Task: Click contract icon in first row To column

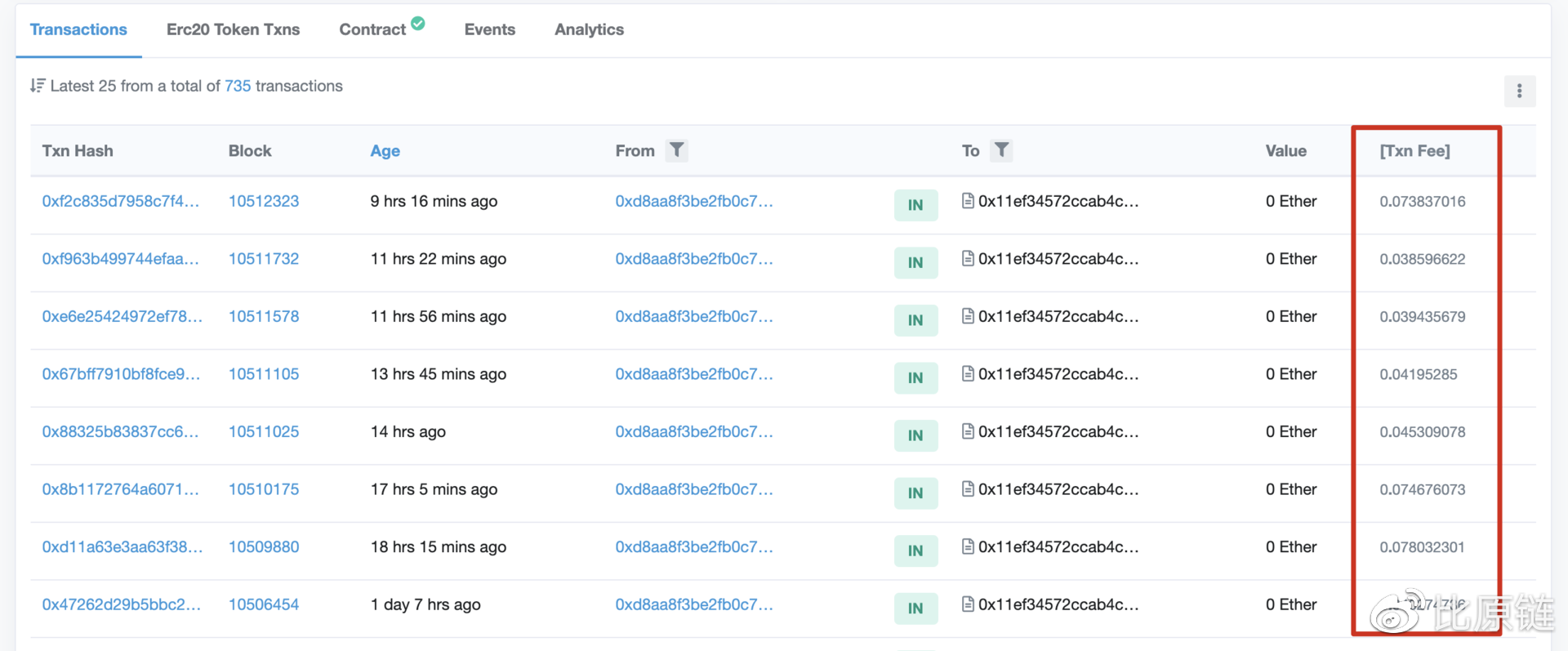Action: (x=968, y=201)
